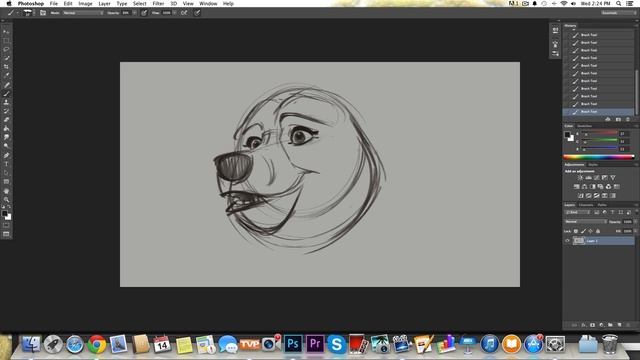Image resolution: width=640 pixels, height=360 pixels.
Task: Select the Pen tool
Action: tap(7, 156)
